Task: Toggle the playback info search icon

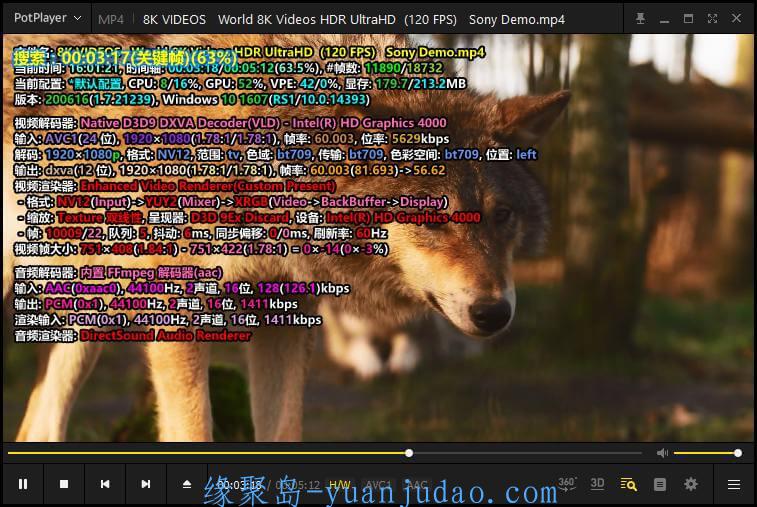Action: [x=628, y=484]
